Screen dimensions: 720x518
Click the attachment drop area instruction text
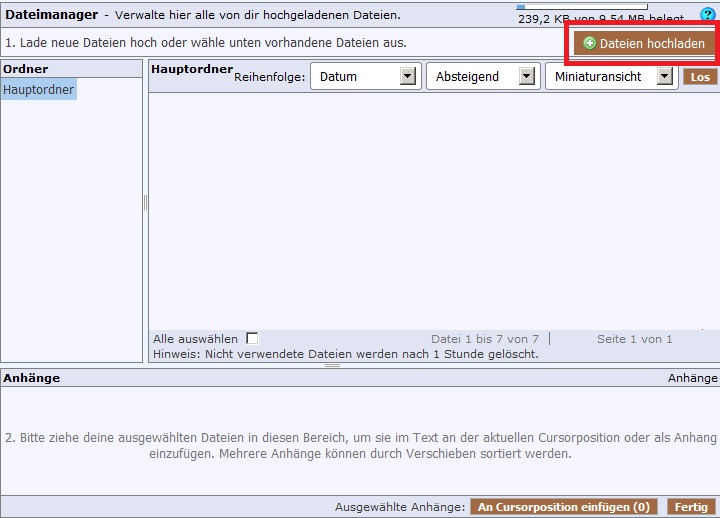[x=360, y=446]
